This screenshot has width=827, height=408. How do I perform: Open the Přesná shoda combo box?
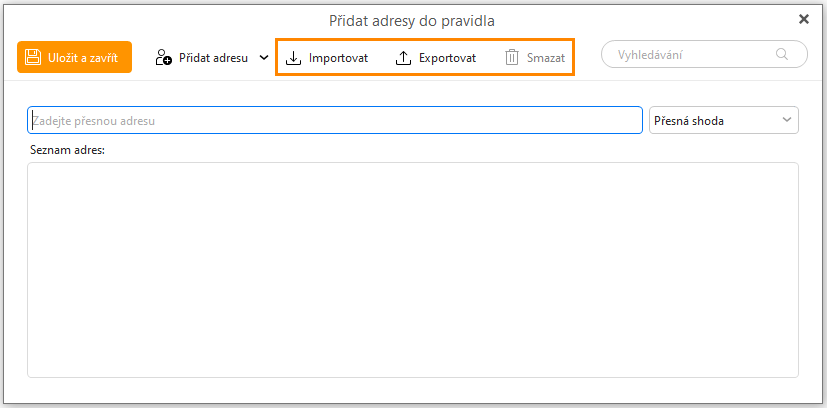pyautogui.click(x=712, y=121)
